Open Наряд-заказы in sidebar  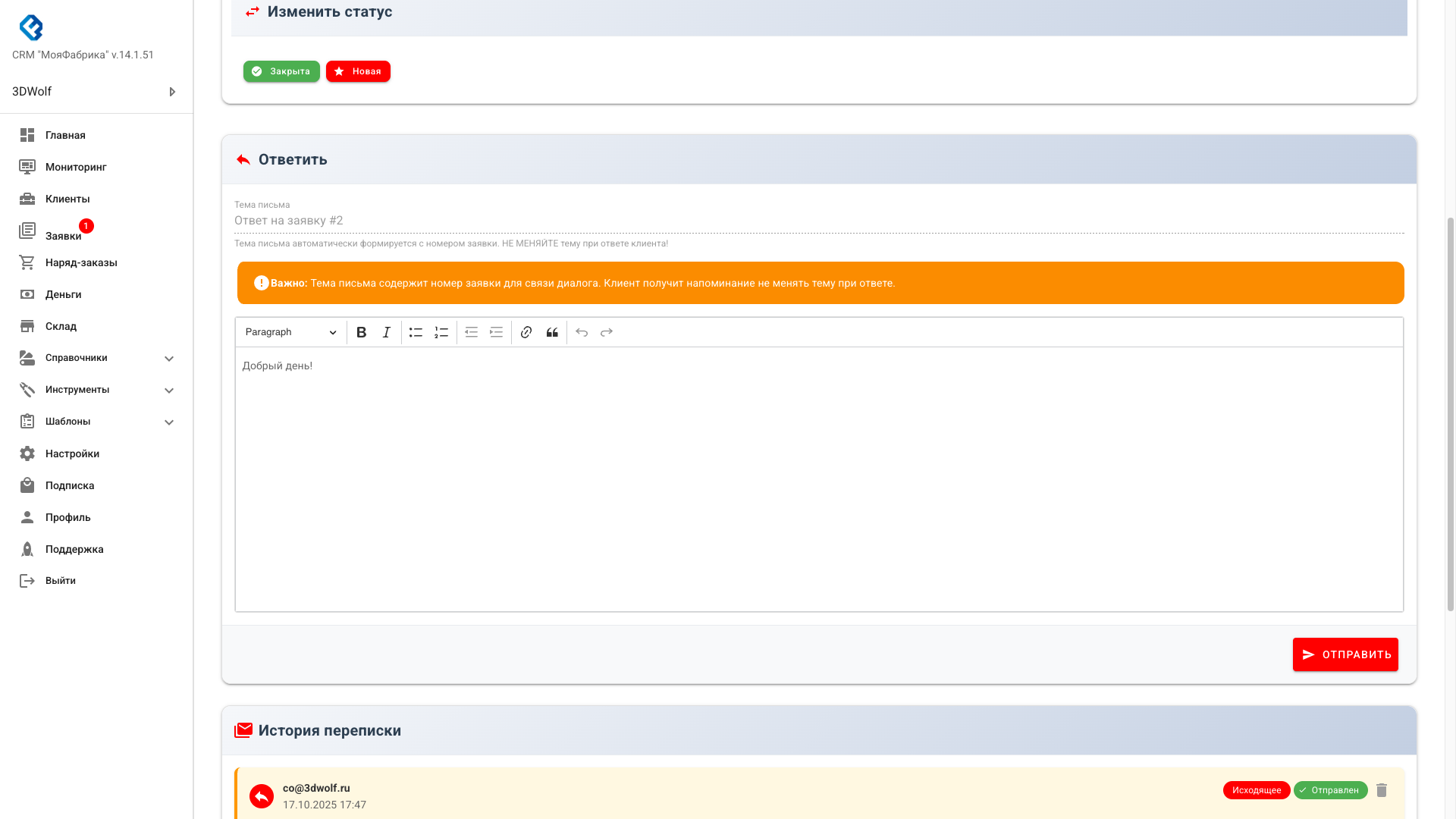tap(81, 262)
